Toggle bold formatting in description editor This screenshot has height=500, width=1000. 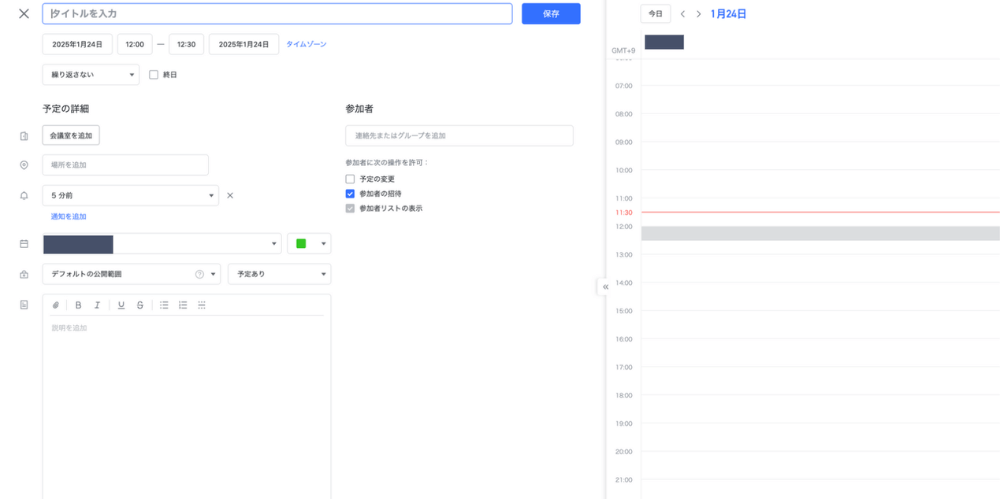click(x=78, y=305)
